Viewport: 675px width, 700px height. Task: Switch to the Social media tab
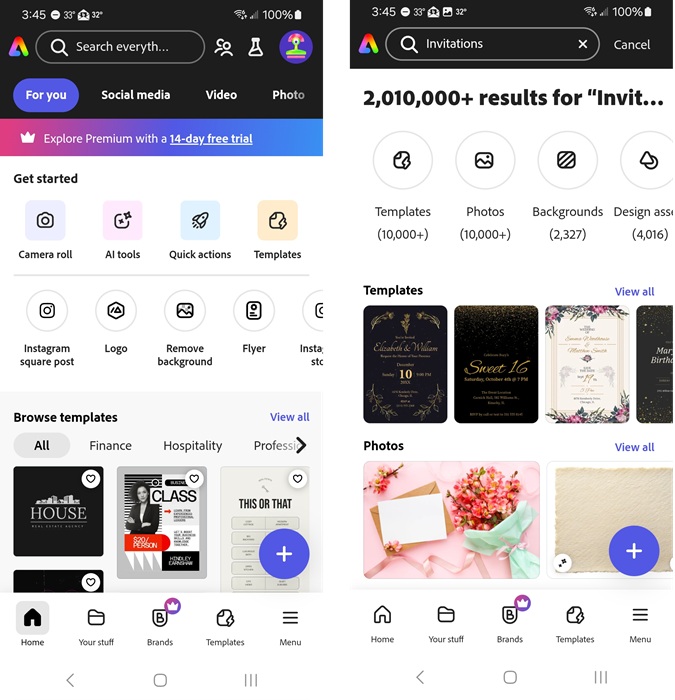(136, 95)
